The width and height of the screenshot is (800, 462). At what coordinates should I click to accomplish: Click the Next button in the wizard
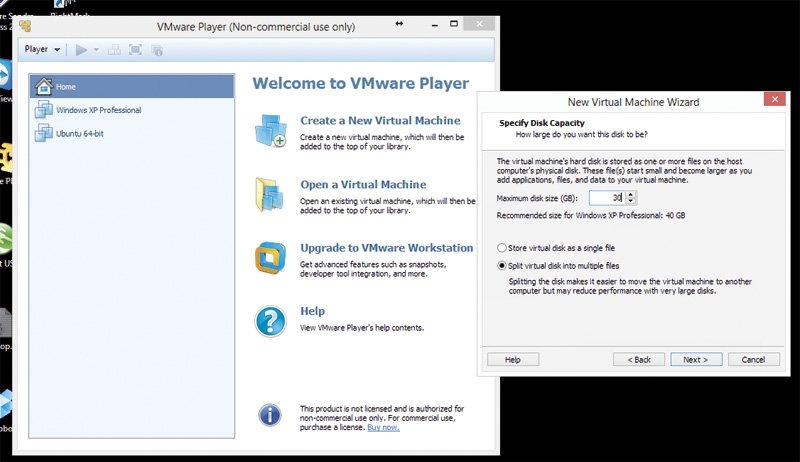(696, 360)
